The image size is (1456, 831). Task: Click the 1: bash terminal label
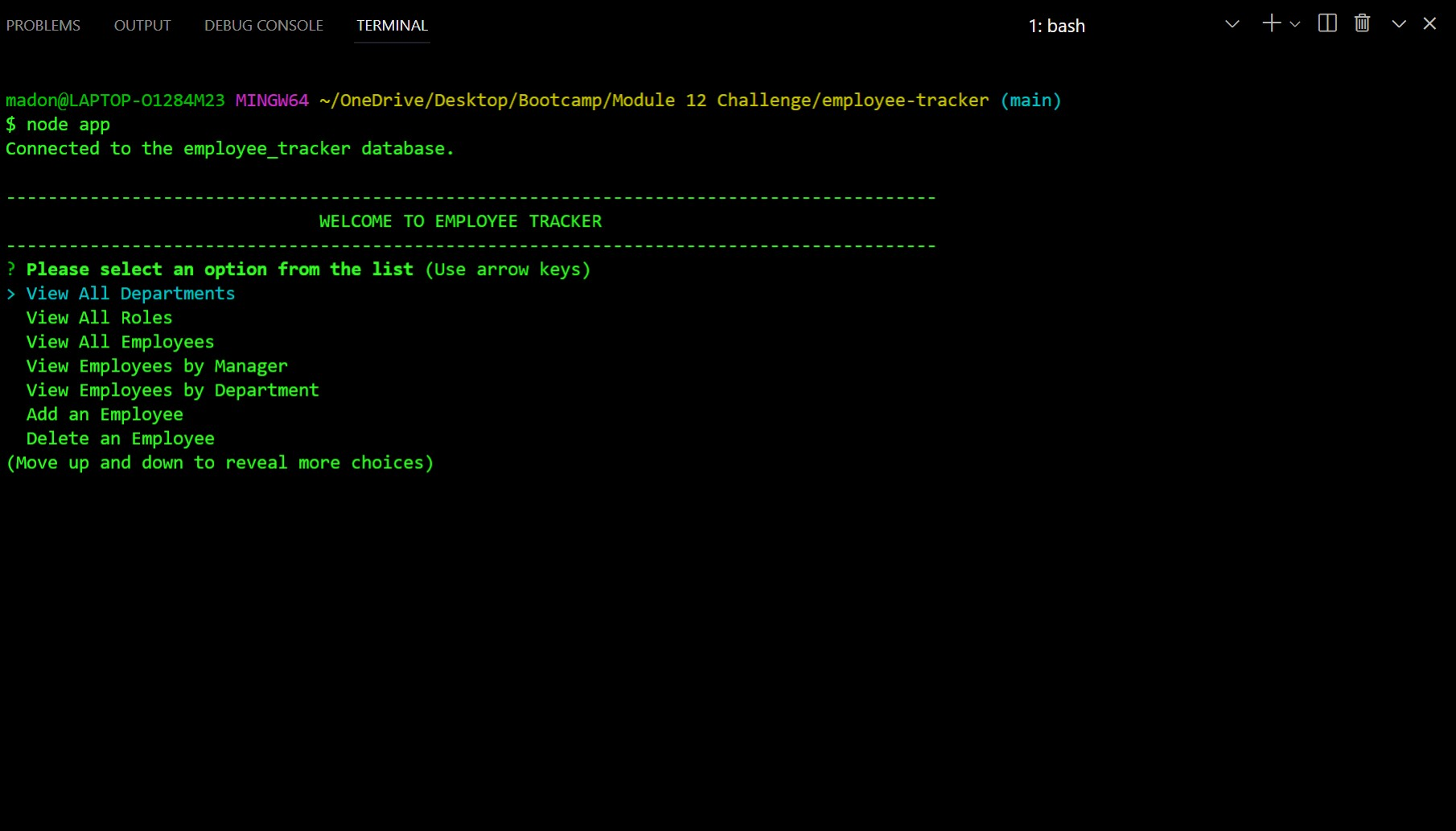pos(1057,25)
